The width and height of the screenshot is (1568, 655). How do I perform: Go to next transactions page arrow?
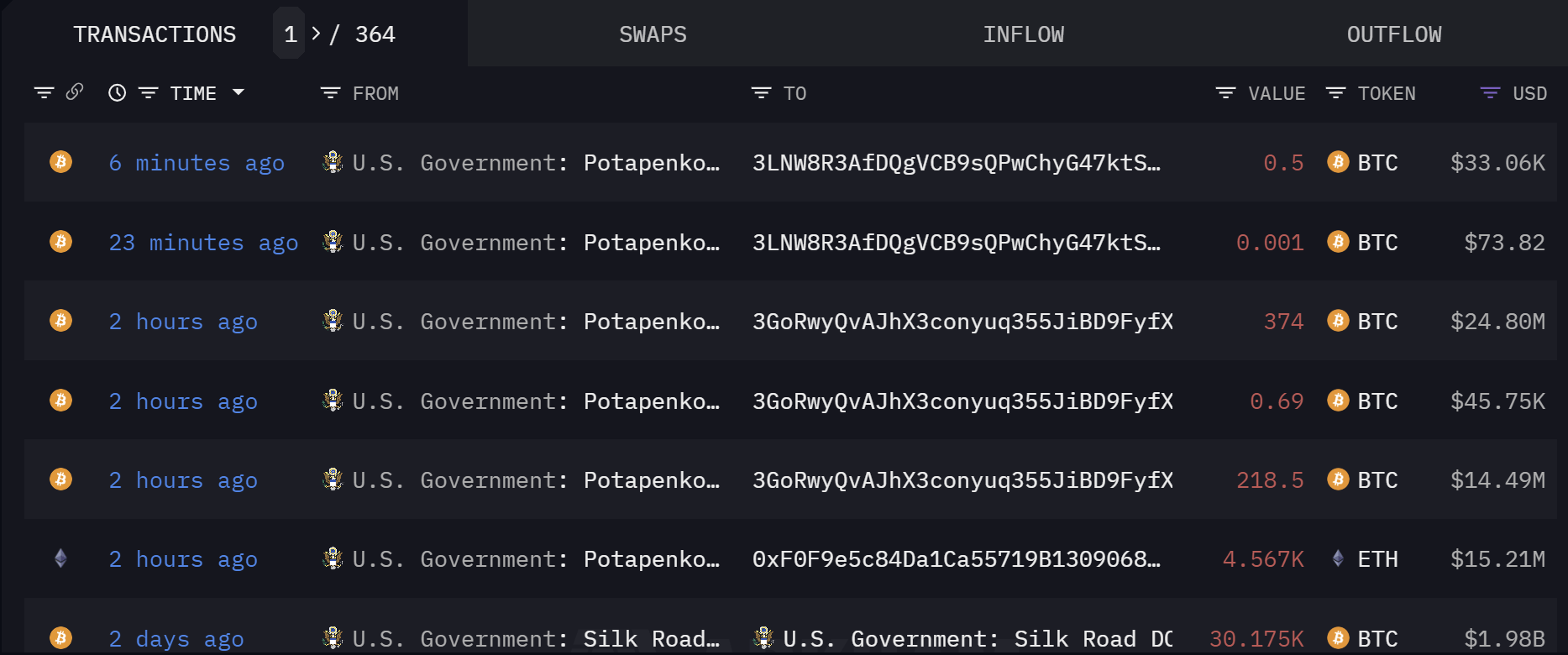(316, 34)
